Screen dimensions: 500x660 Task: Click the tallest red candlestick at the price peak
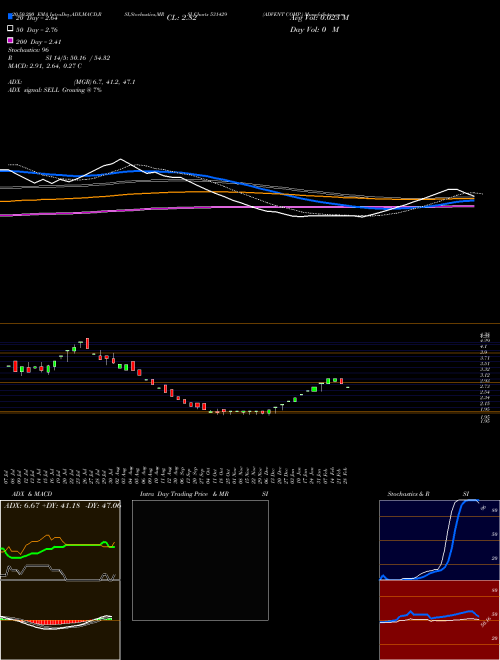[88, 343]
